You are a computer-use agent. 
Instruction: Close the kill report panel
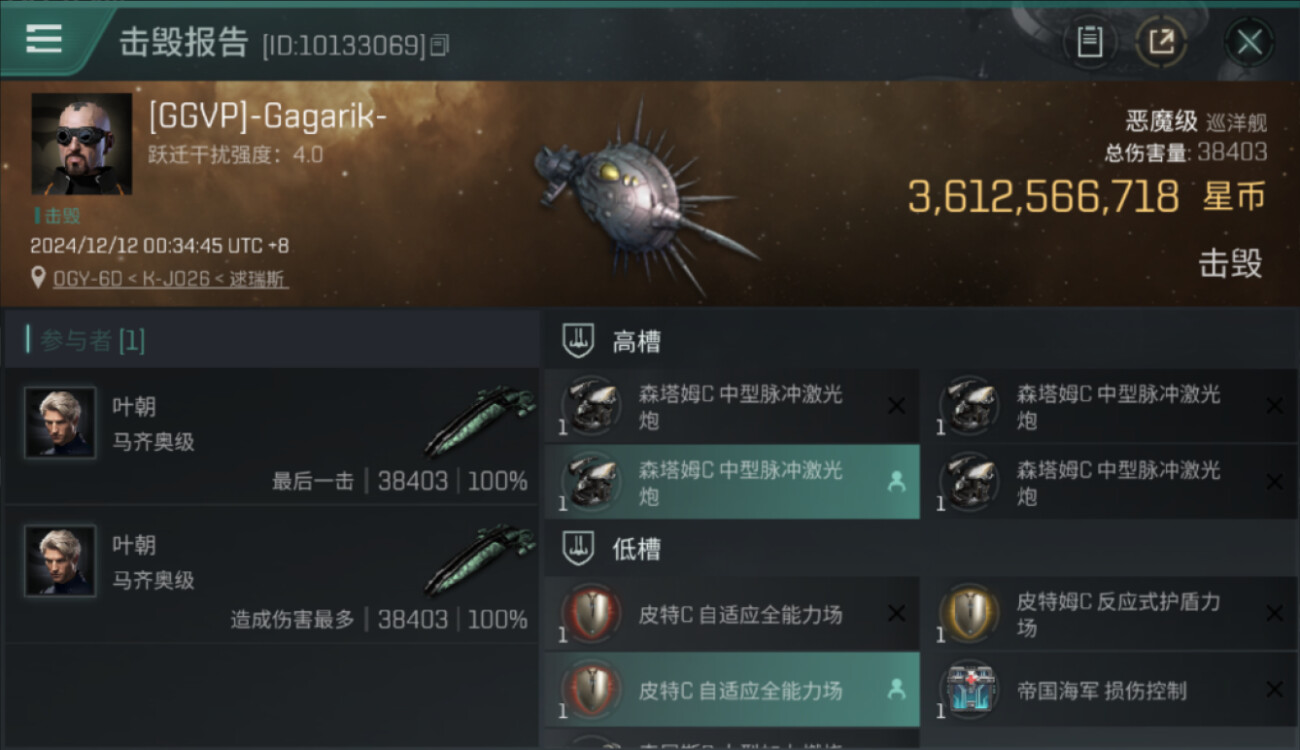[x=1249, y=42]
